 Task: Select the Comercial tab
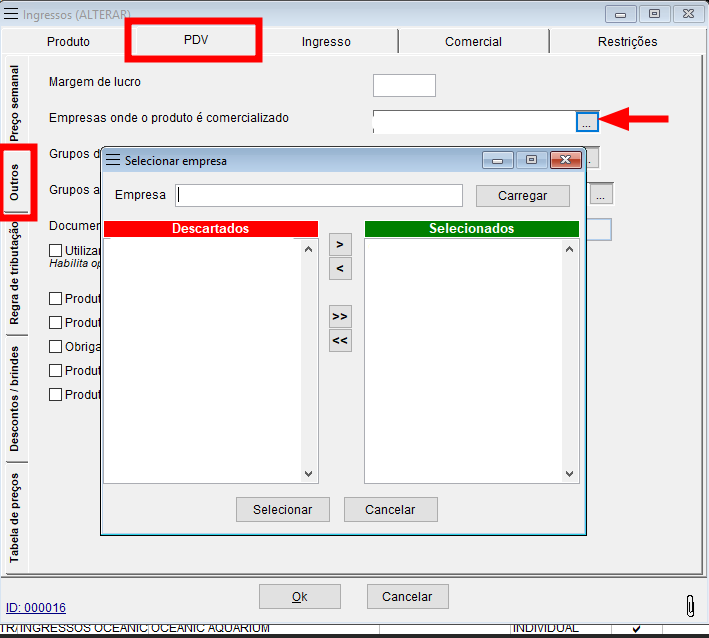click(x=473, y=42)
